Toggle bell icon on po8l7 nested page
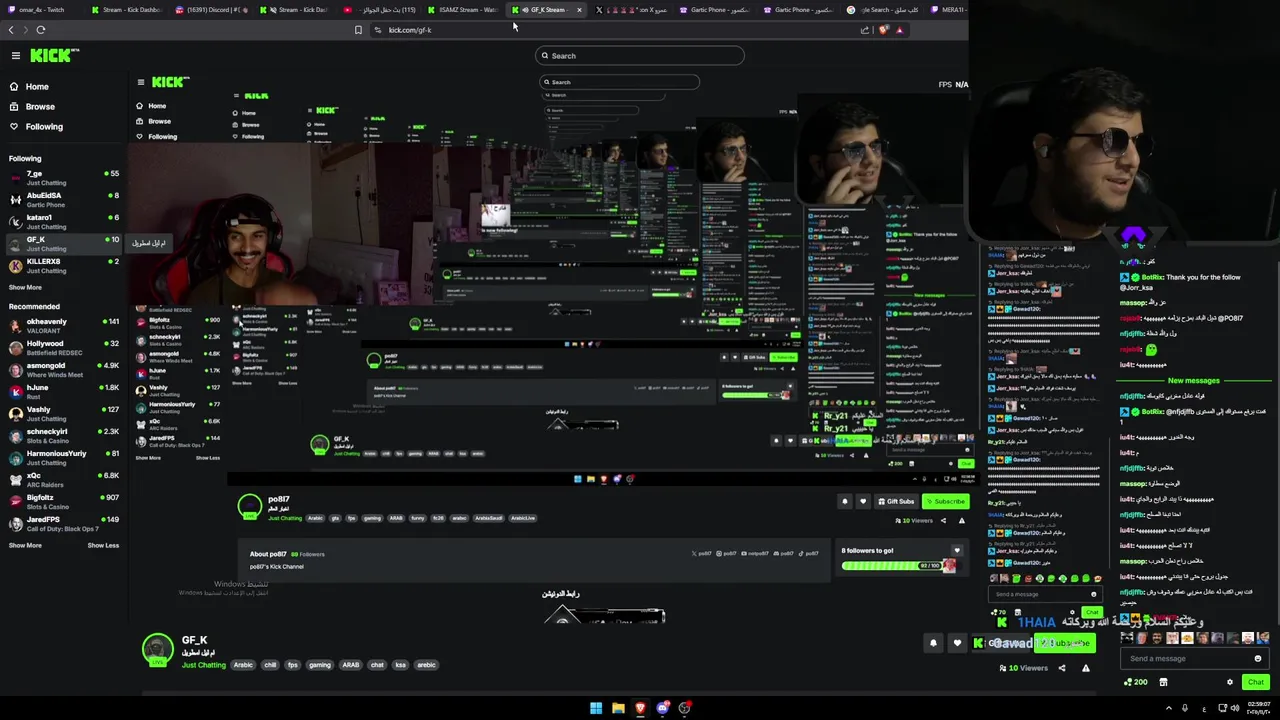The height and width of the screenshot is (720, 1280). pos(844,502)
